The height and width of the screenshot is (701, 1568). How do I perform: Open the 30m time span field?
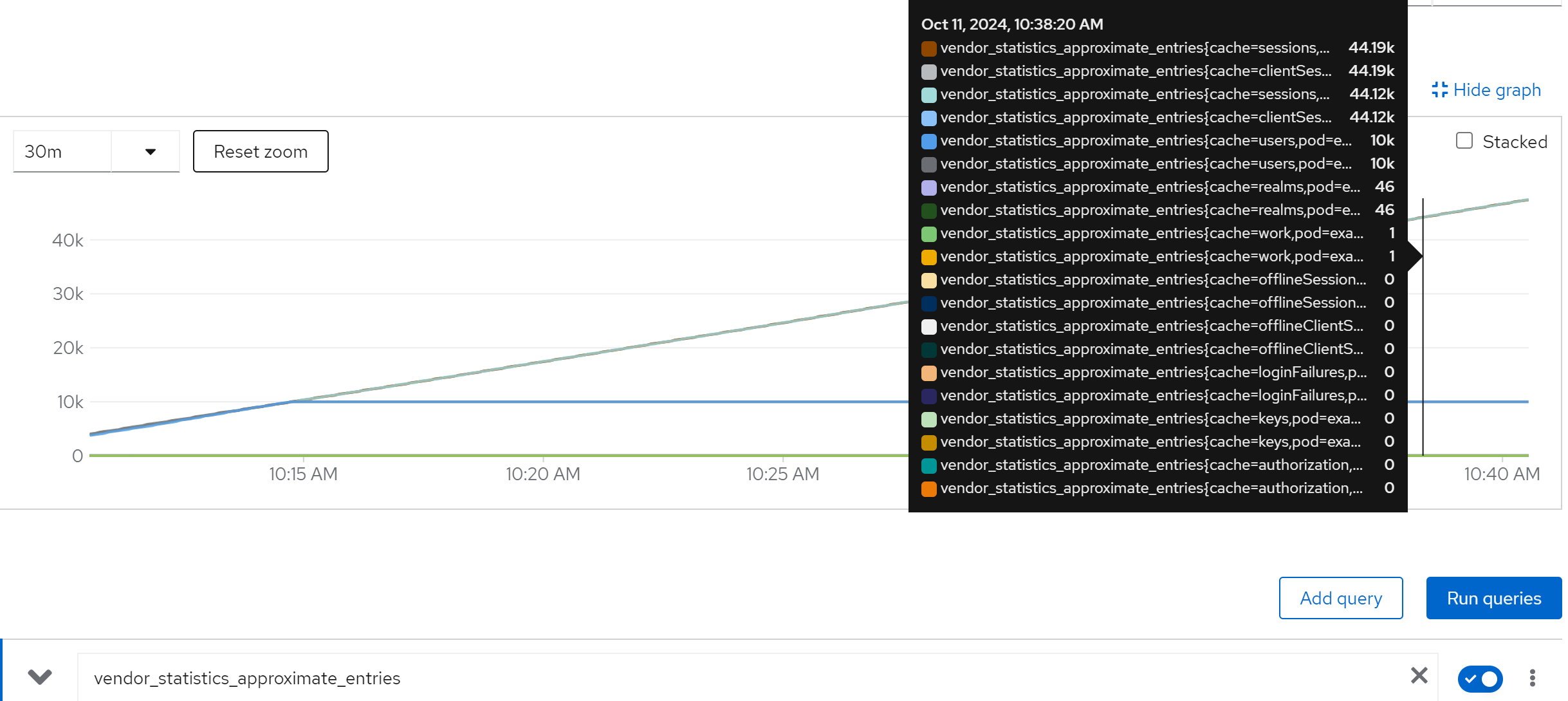(62, 152)
